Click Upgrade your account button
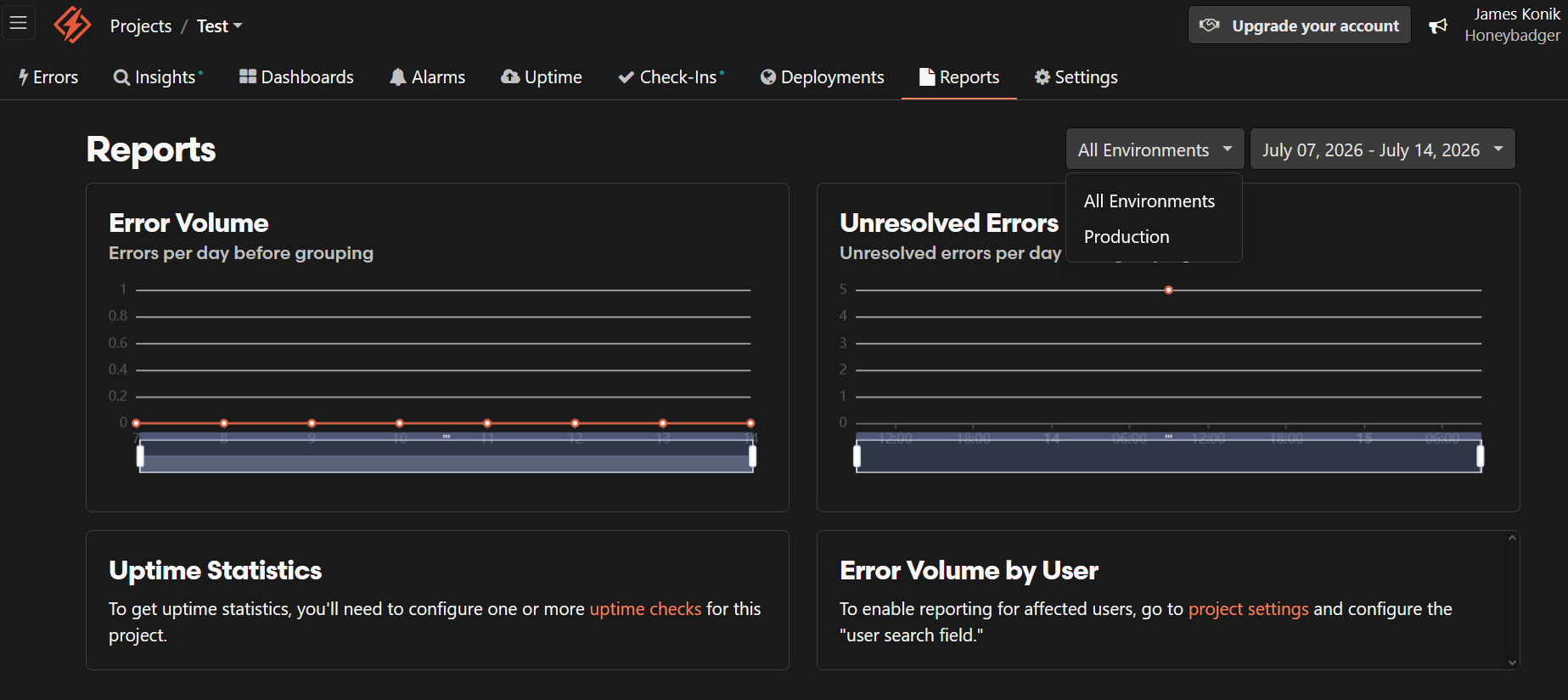 tap(1299, 25)
